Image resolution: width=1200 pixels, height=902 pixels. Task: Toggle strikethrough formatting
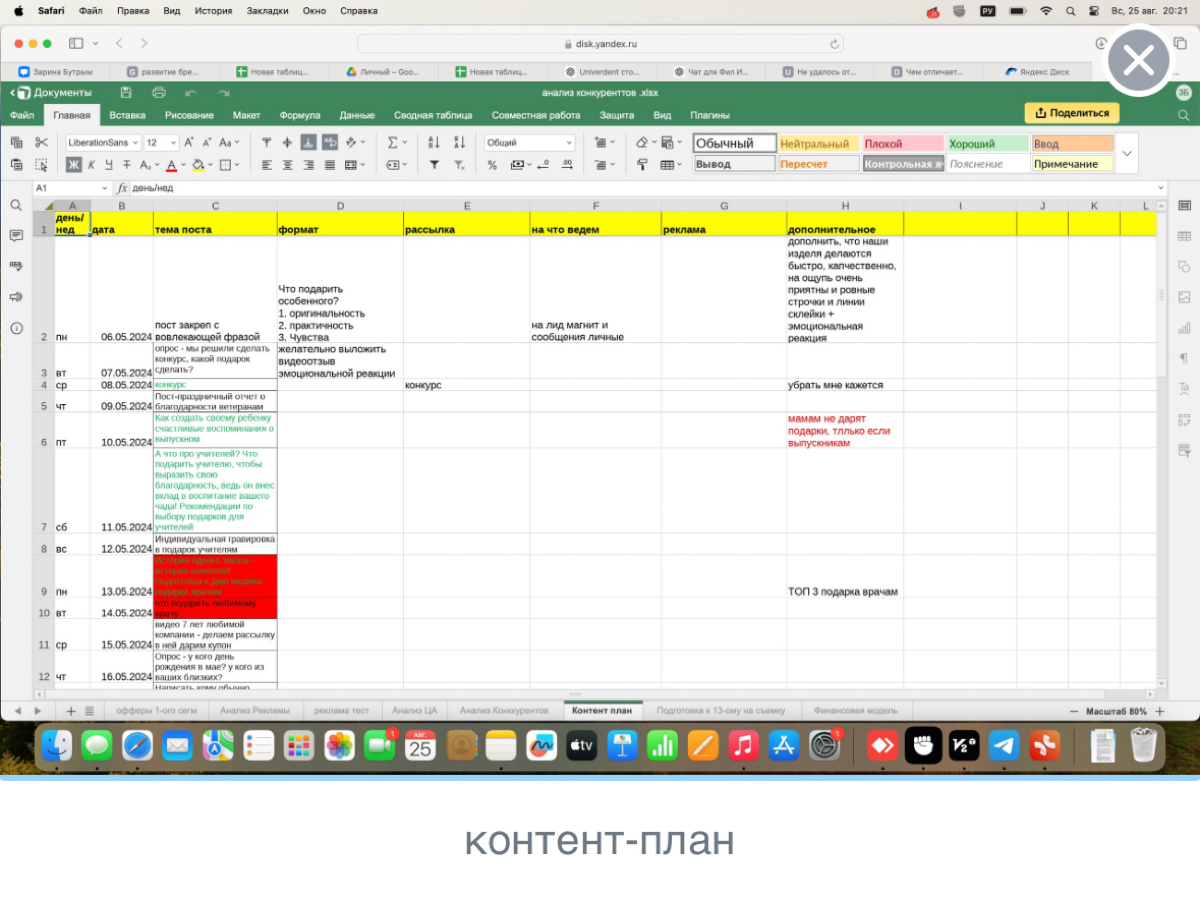click(127, 164)
